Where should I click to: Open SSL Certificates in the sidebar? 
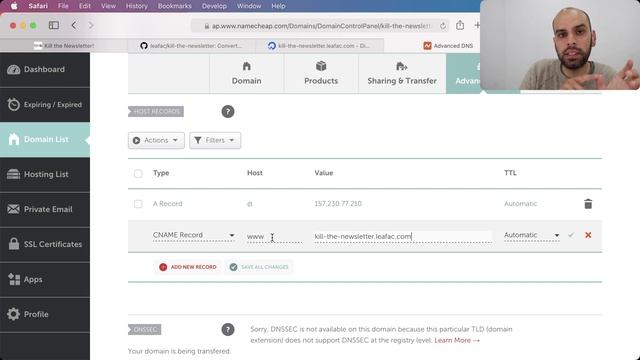click(45, 244)
